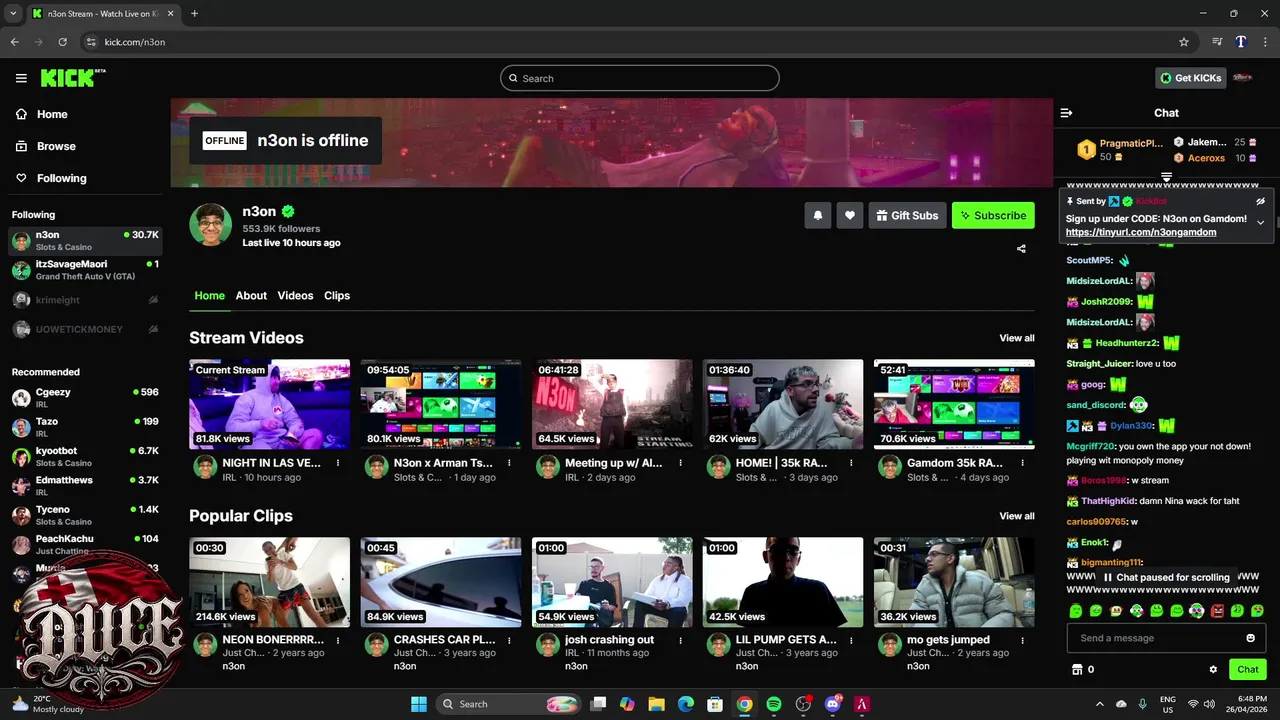Collapse the chat panel arrow icon
Image resolution: width=1280 pixels, height=720 pixels.
[1066, 113]
